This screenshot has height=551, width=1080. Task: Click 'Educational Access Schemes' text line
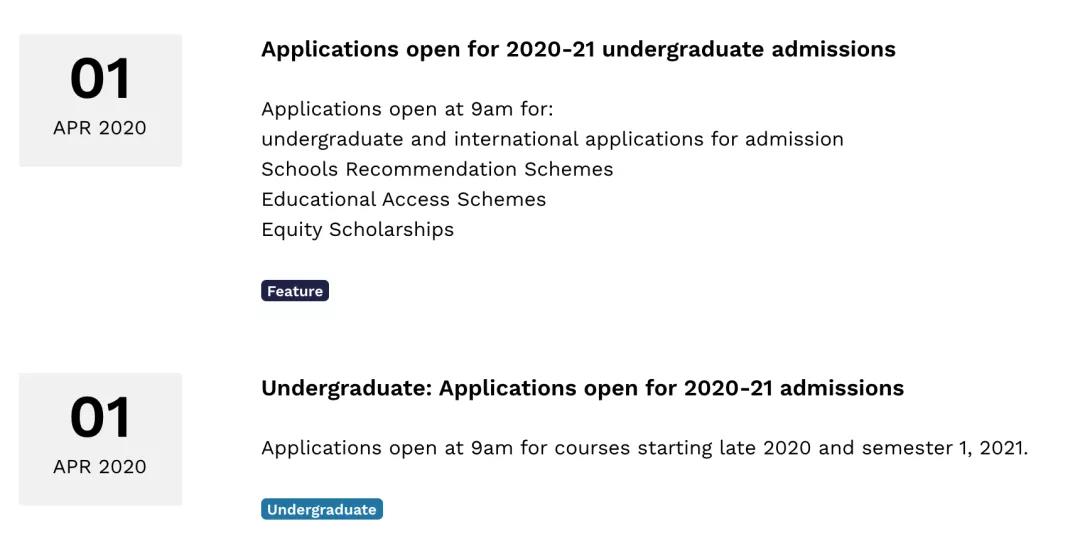404,200
